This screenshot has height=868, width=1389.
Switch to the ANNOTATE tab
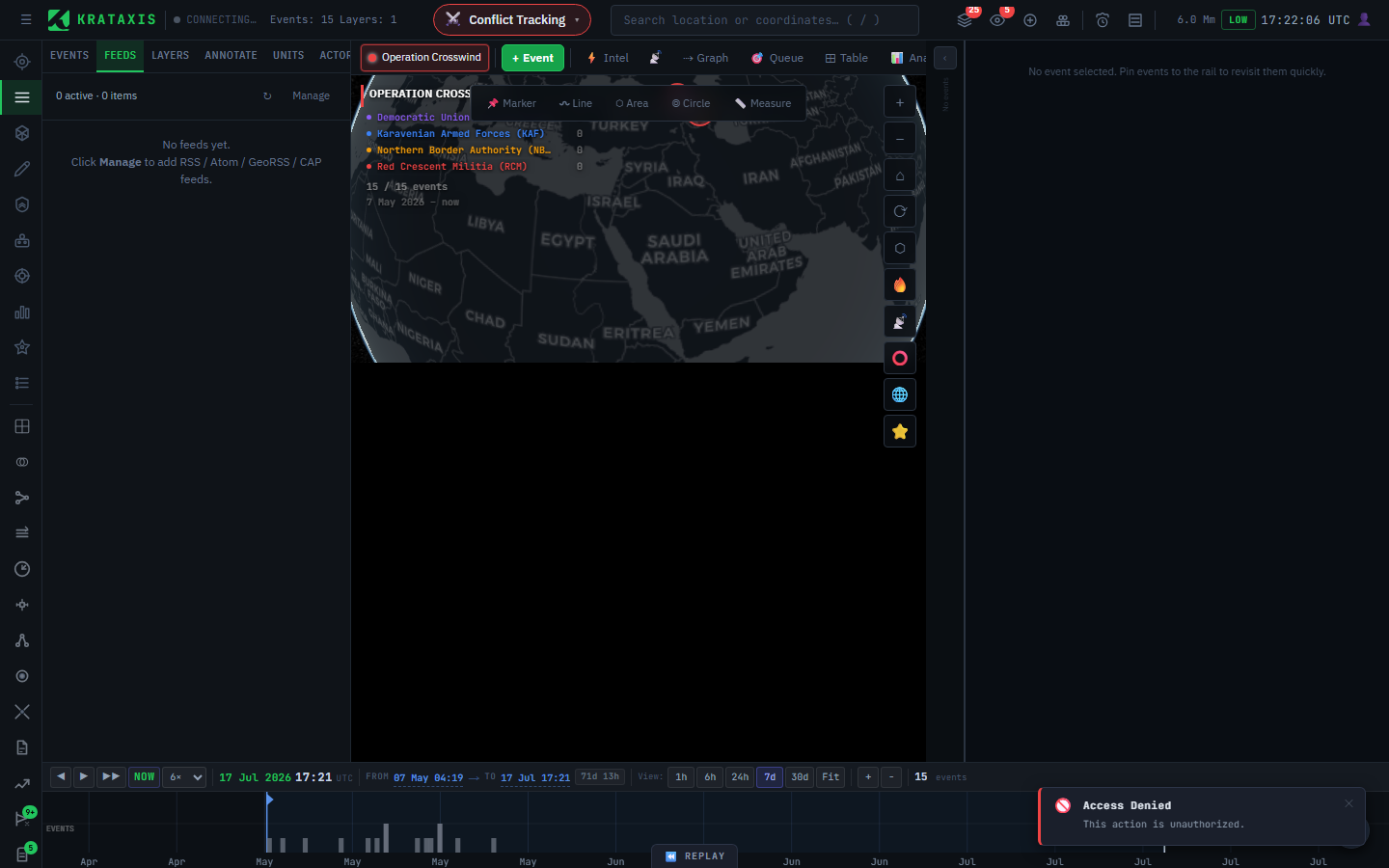[231, 56]
